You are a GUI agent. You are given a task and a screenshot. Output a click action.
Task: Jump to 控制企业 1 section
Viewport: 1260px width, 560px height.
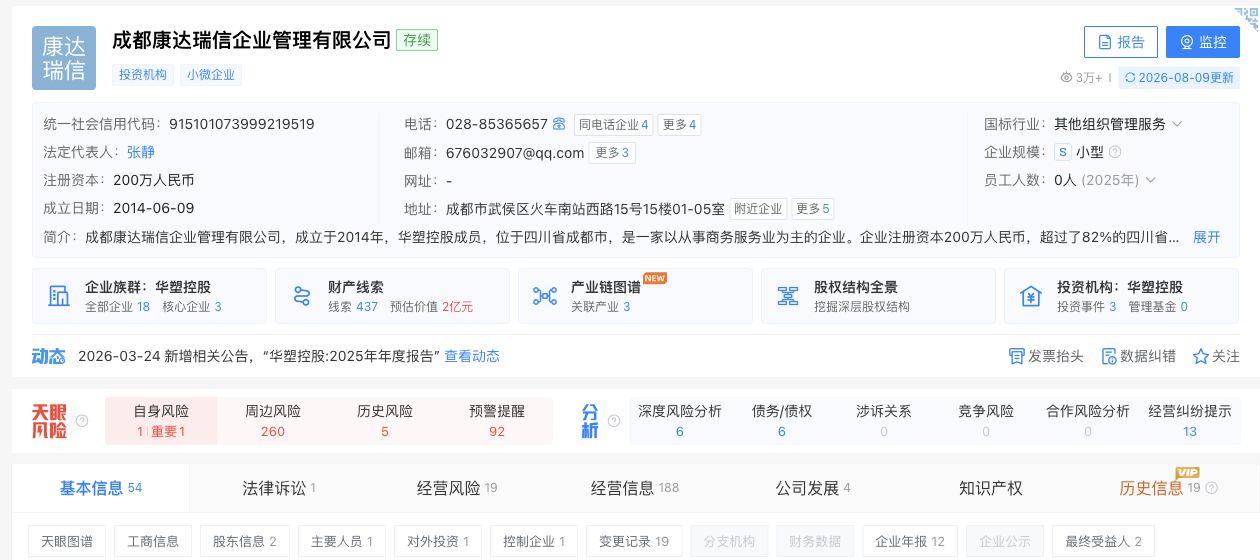tap(534, 541)
